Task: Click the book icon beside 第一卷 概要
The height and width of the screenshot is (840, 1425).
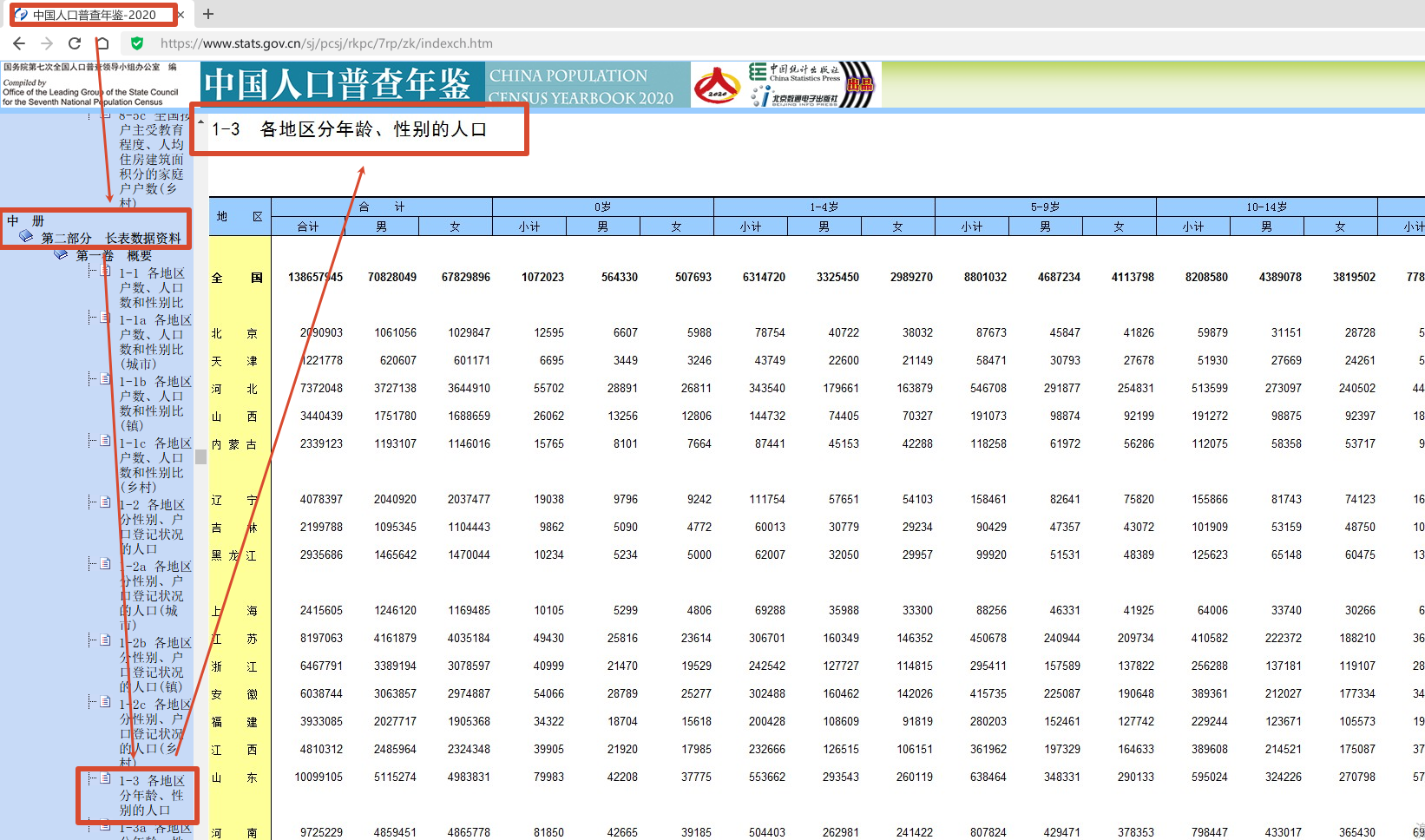Action: (x=61, y=254)
